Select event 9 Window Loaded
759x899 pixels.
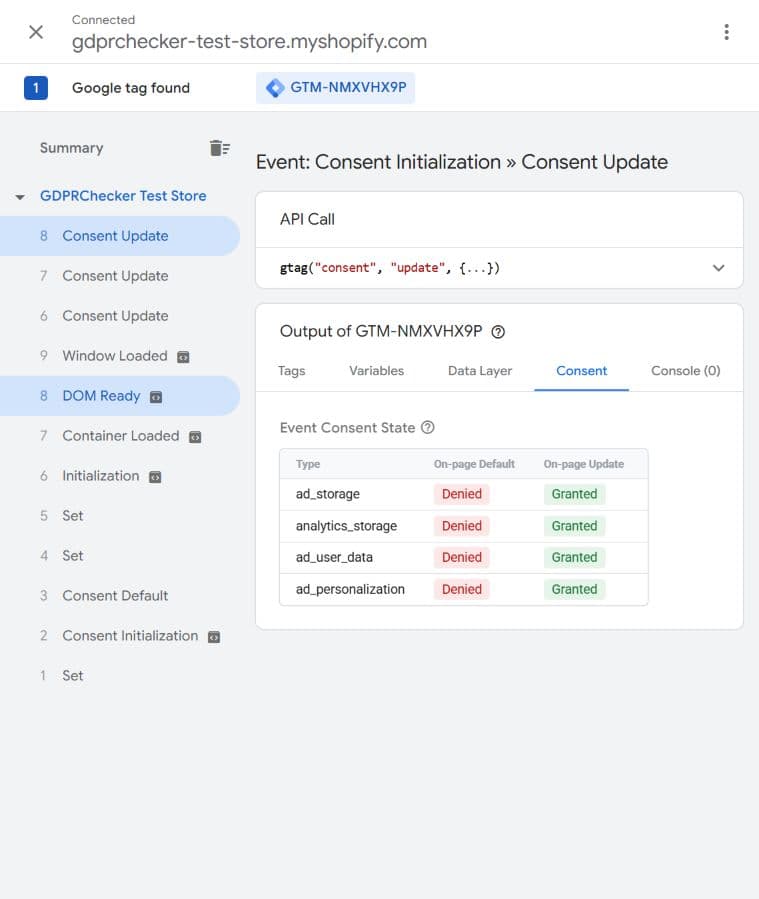[120, 356]
